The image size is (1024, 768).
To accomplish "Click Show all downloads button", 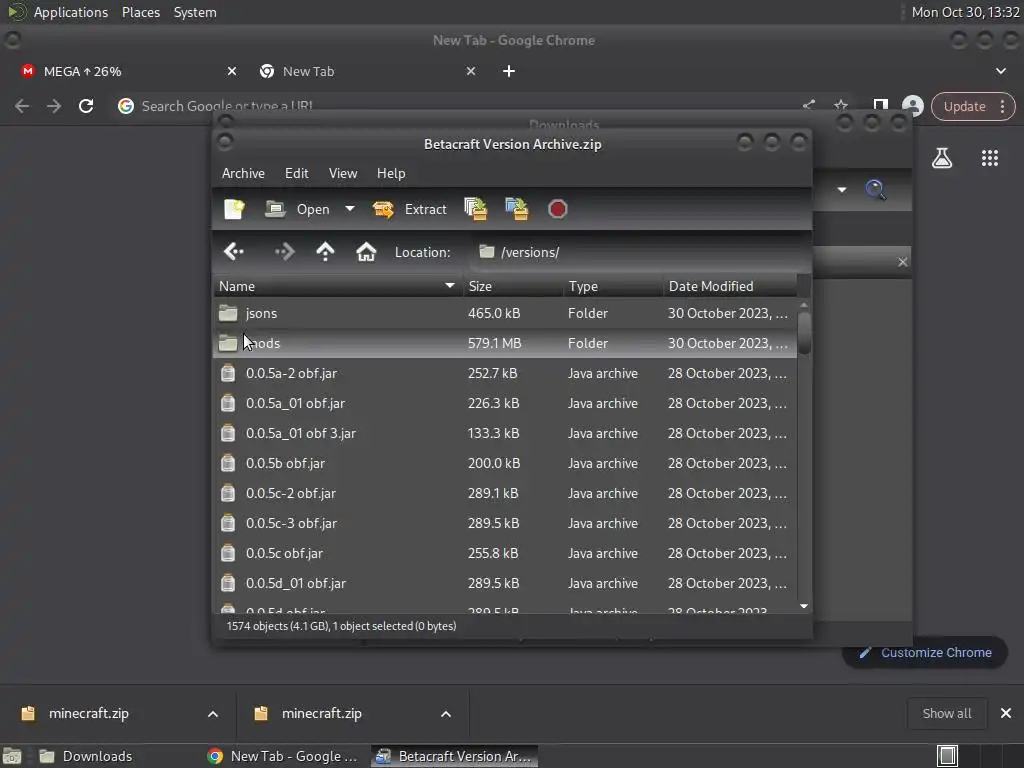I will click(946, 714).
